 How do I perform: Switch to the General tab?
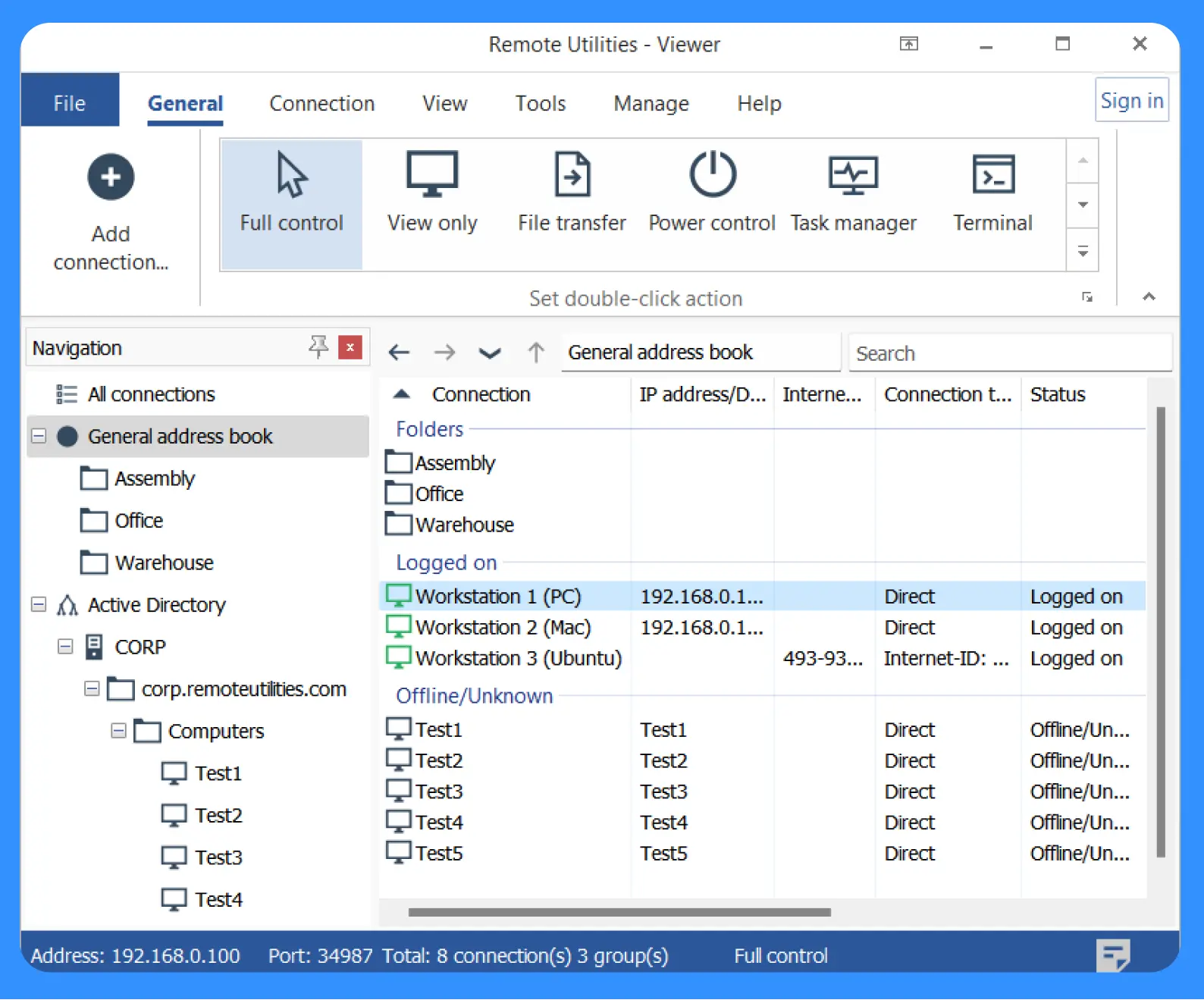point(185,103)
